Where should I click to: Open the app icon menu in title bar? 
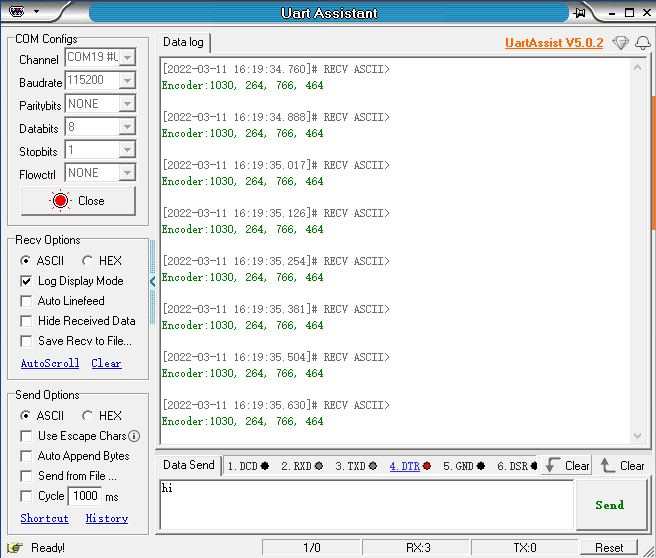[16, 11]
